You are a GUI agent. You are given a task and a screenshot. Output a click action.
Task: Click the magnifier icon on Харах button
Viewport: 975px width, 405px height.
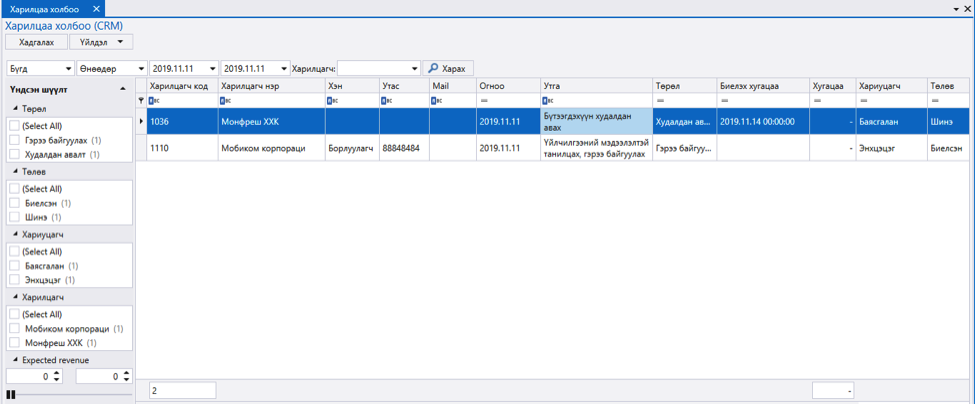pyautogui.click(x=433, y=68)
